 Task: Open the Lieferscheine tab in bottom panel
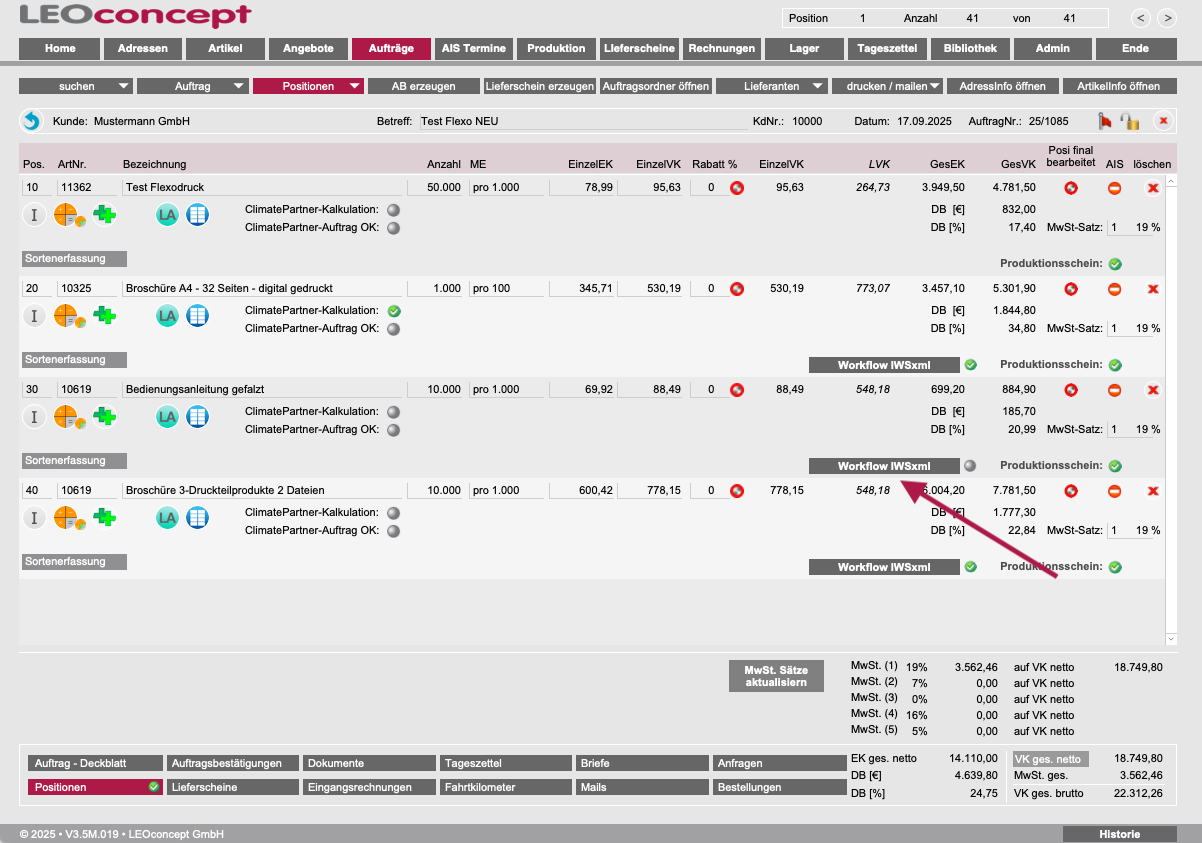click(231, 787)
